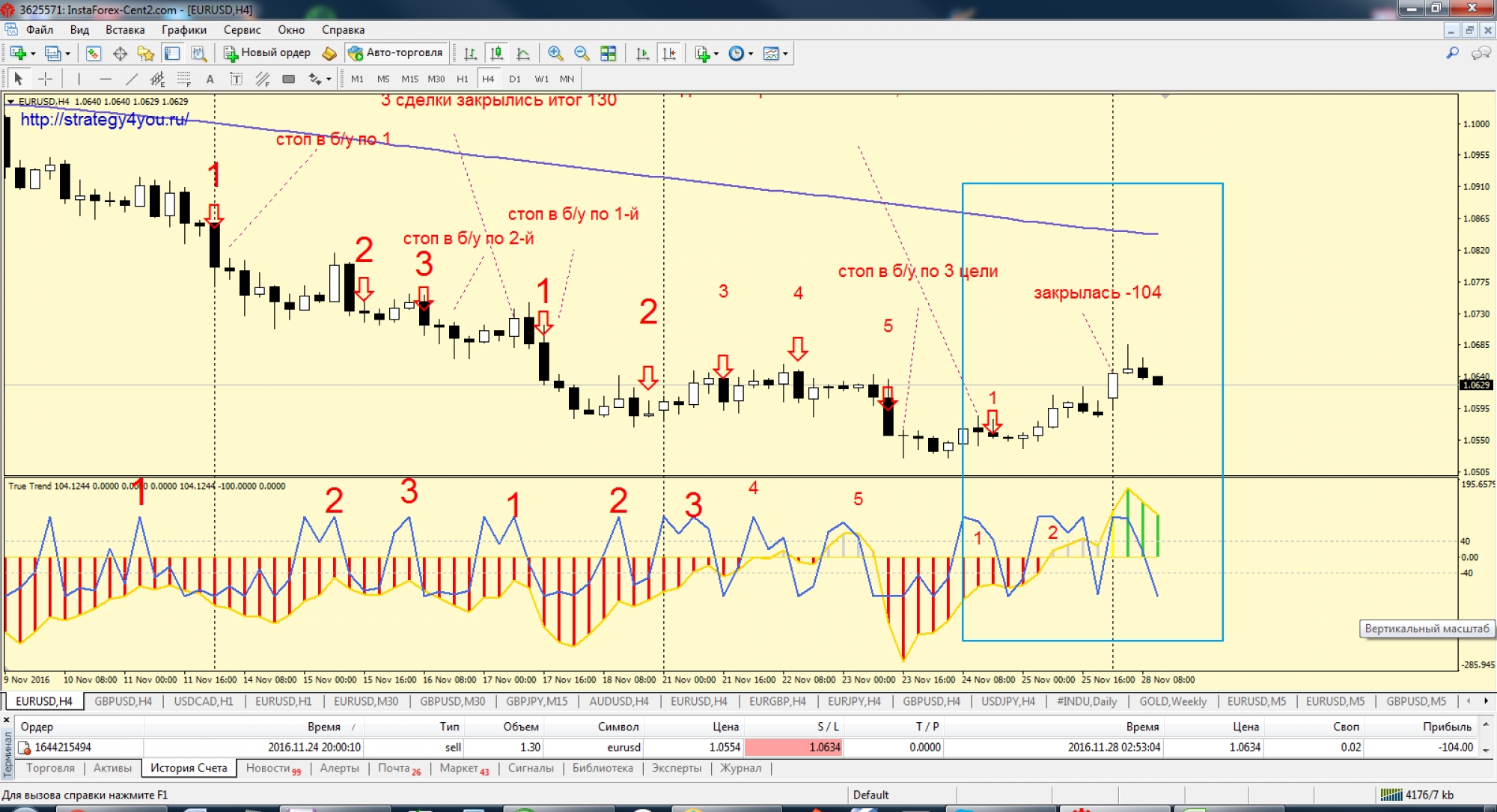Toggle Авто-торговля auto trading button
The width and height of the screenshot is (1497, 812).
(x=397, y=52)
